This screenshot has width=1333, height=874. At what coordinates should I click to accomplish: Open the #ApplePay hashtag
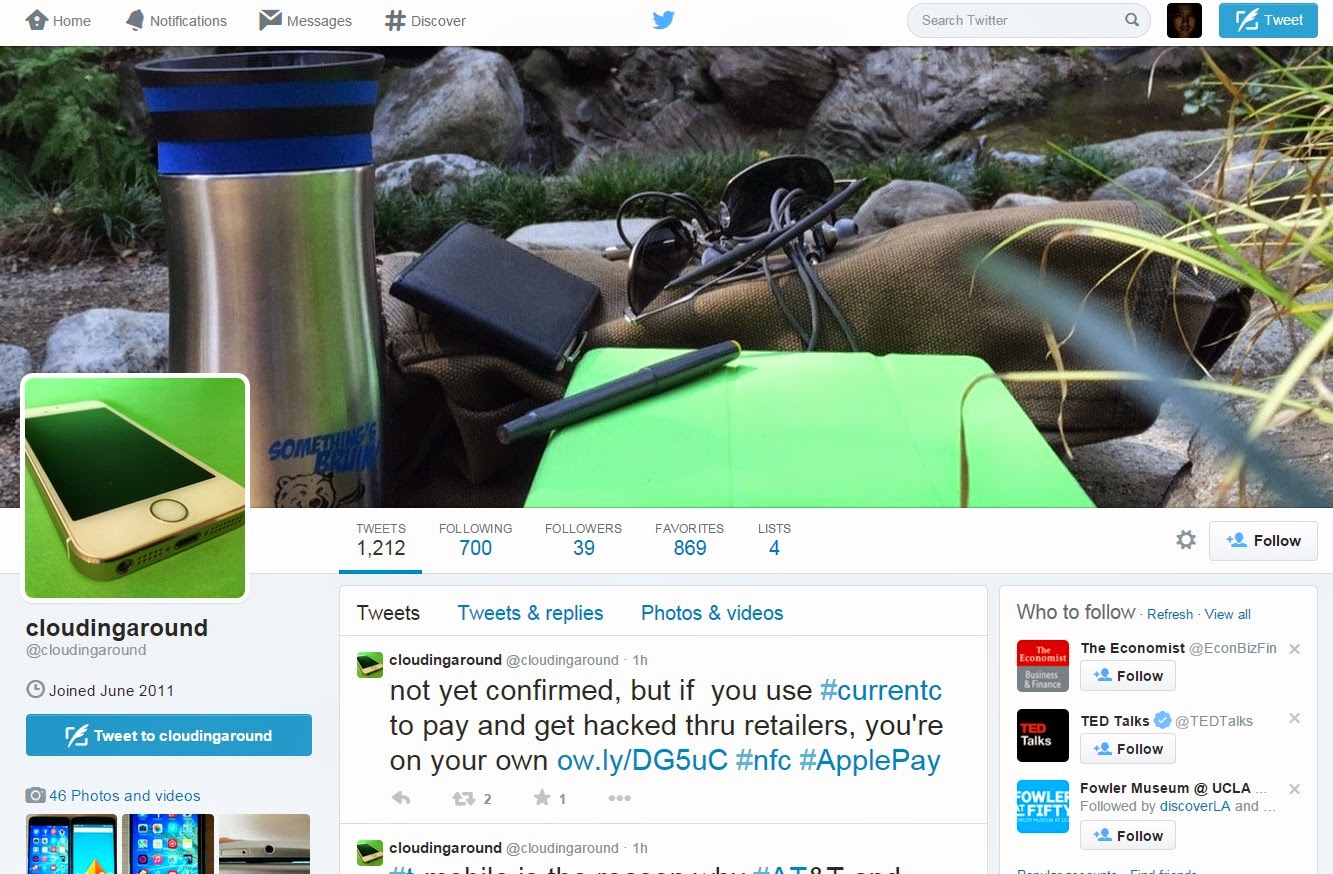[870, 760]
